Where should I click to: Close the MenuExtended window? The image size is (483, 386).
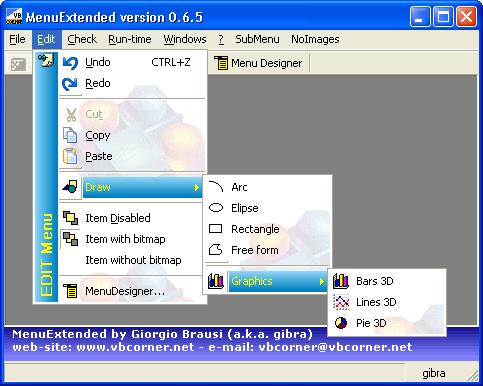coord(466,17)
